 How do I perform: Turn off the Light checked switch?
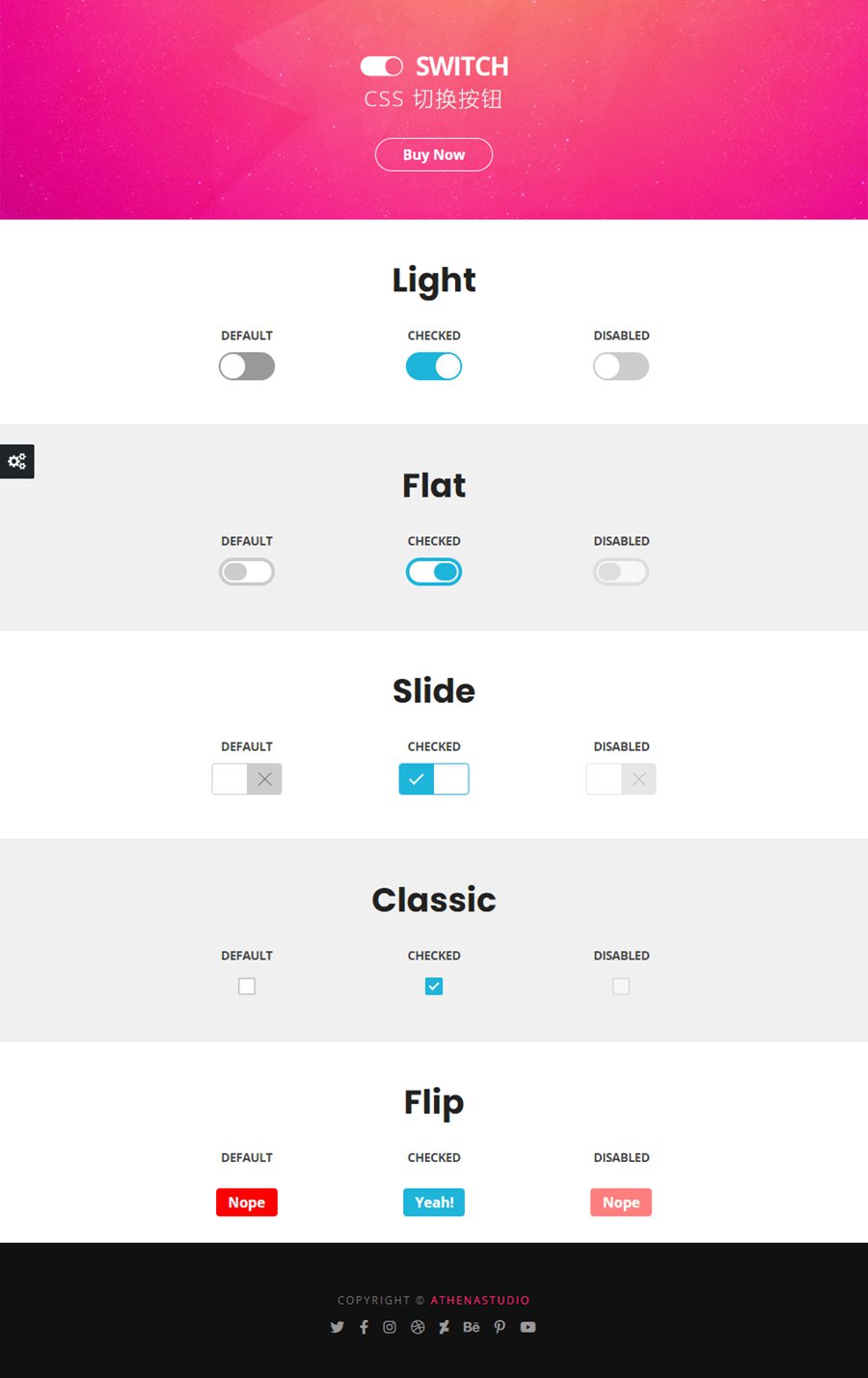(x=434, y=366)
